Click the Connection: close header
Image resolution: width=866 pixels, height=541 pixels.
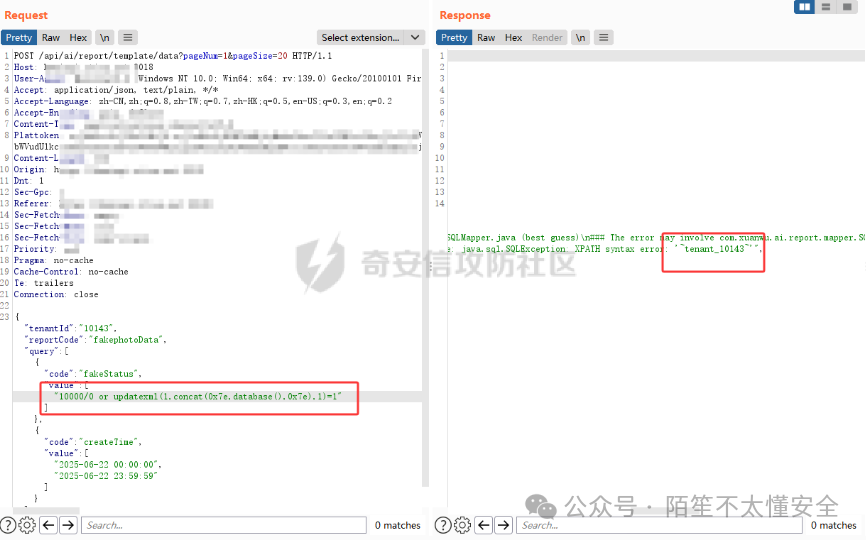[x=56, y=294]
